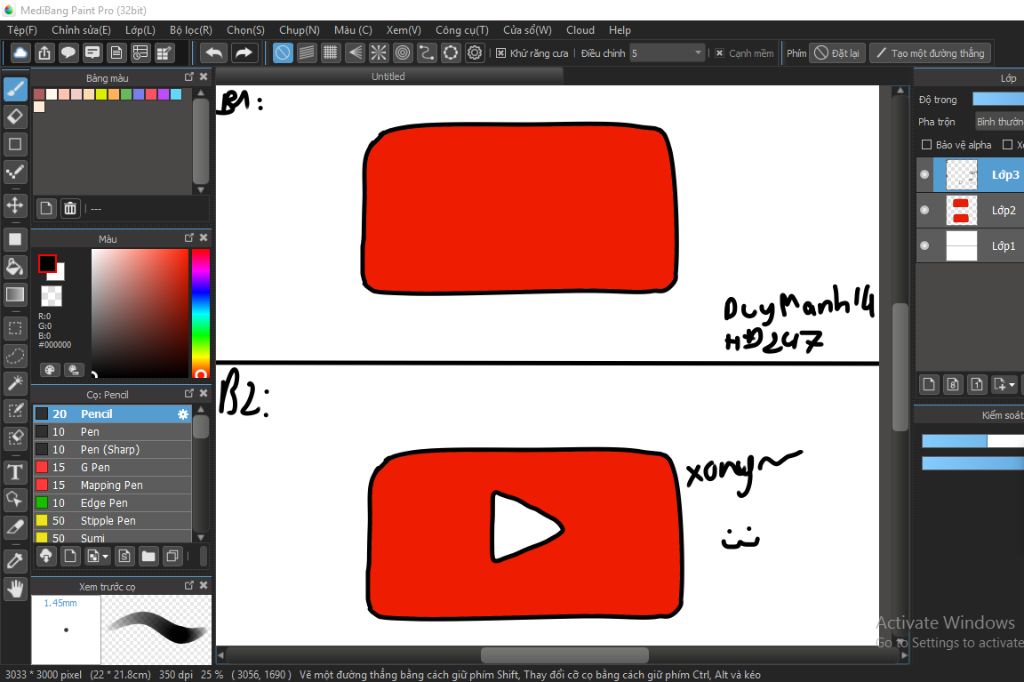Select the Operation (object select) tool
The image size is (1024, 682).
click(x=15, y=499)
